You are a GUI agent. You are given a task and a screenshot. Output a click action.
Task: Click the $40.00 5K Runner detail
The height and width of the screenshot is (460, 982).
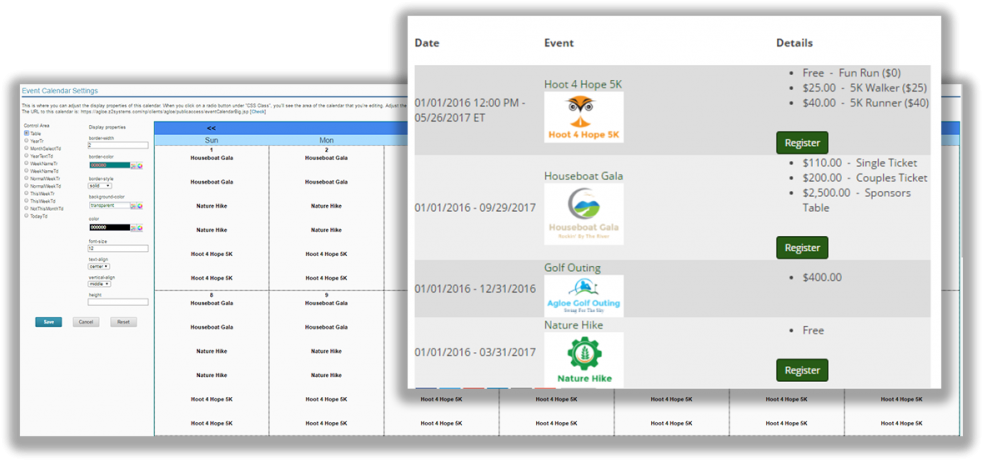[x=866, y=103]
